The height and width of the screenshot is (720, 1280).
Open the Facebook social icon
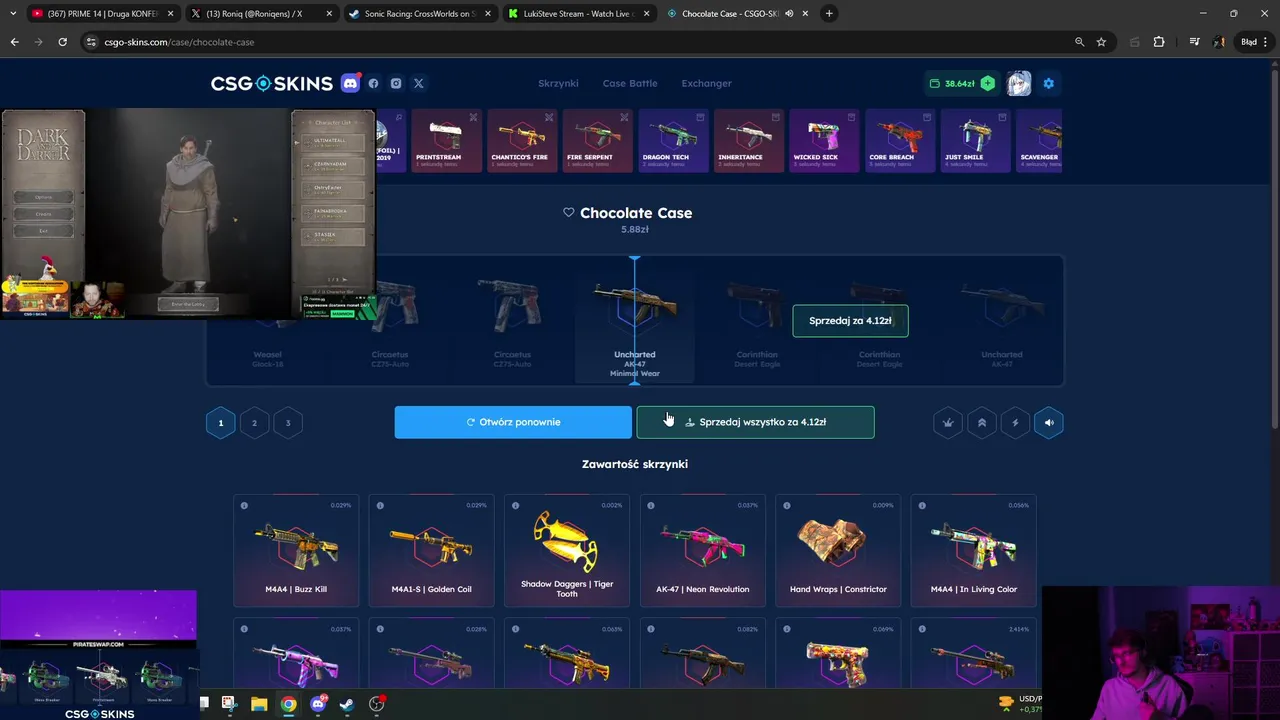click(x=373, y=83)
